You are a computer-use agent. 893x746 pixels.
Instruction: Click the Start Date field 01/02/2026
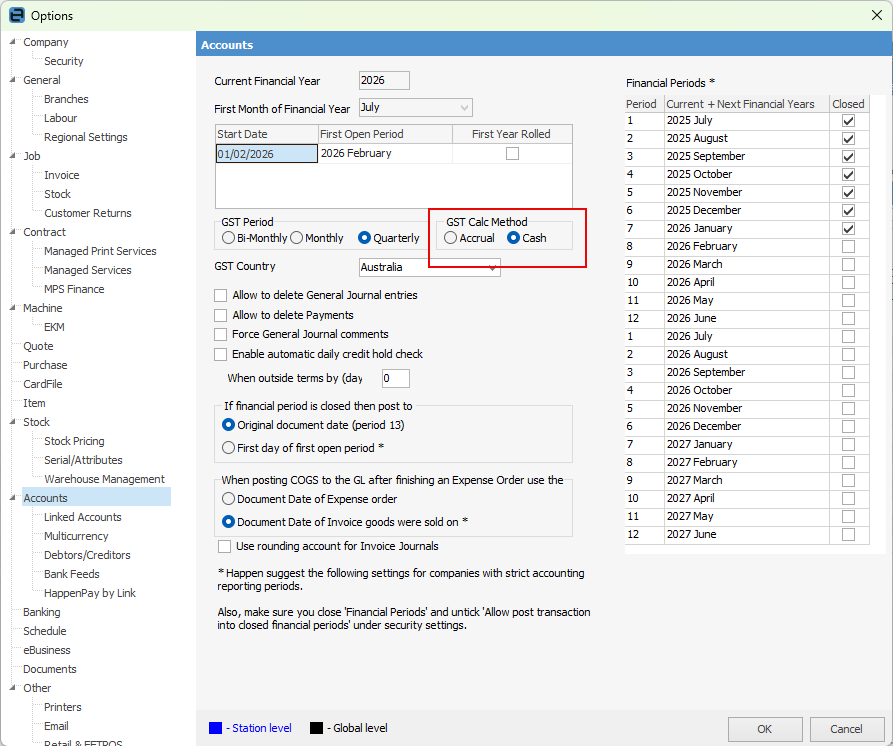pos(267,154)
